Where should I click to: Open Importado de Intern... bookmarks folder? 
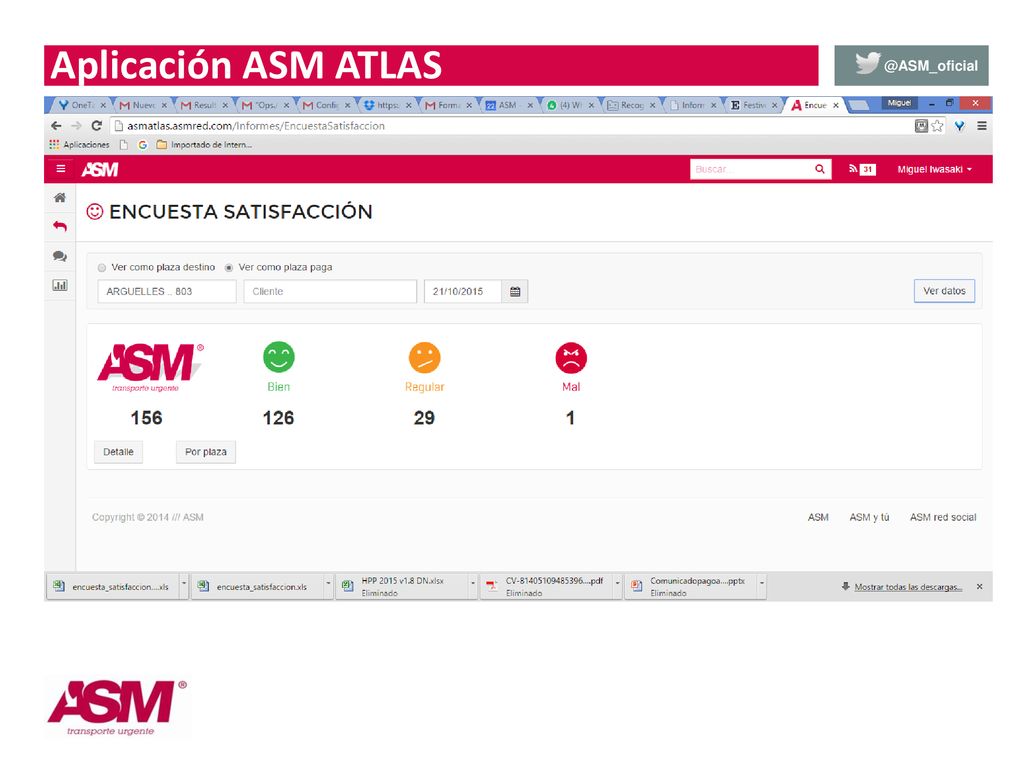204,145
